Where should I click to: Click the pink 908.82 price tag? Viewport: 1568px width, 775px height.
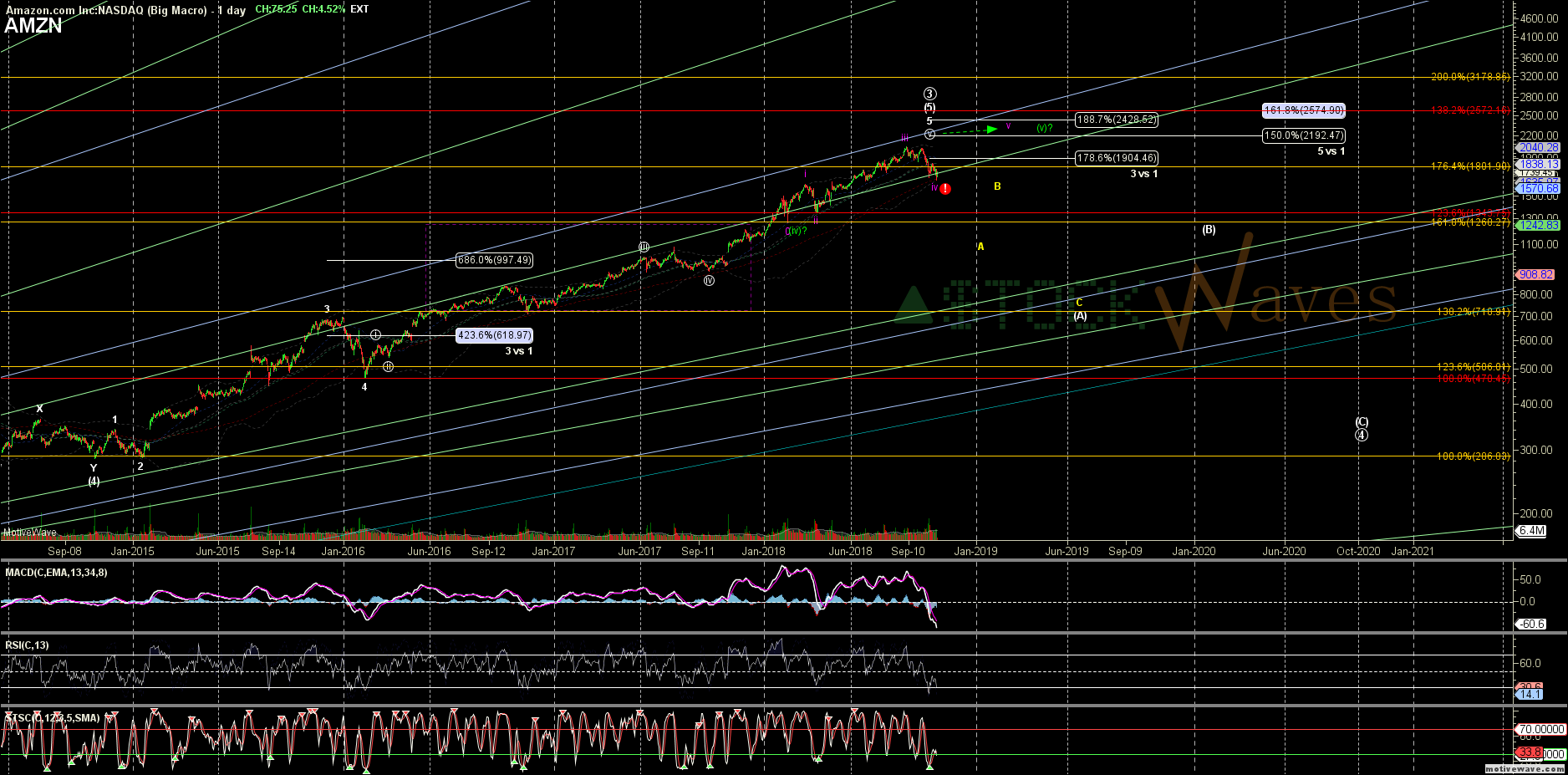[1535, 274]
